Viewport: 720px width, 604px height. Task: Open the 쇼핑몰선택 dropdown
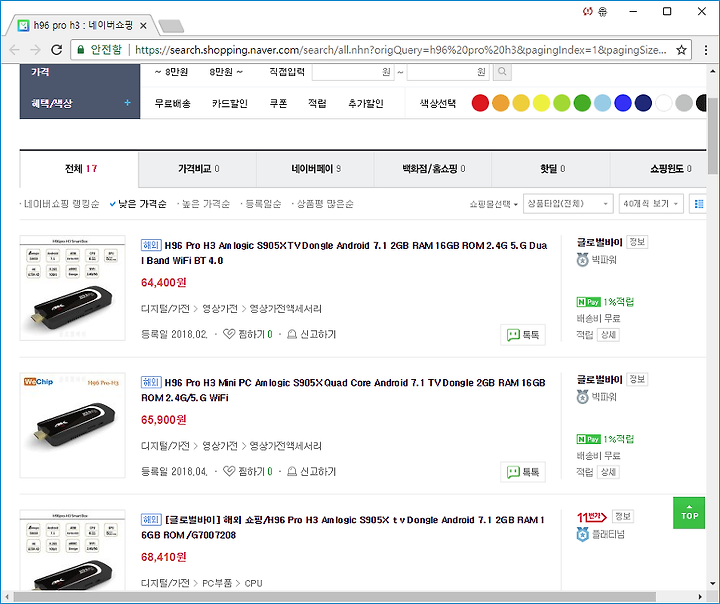pos(493,203)
